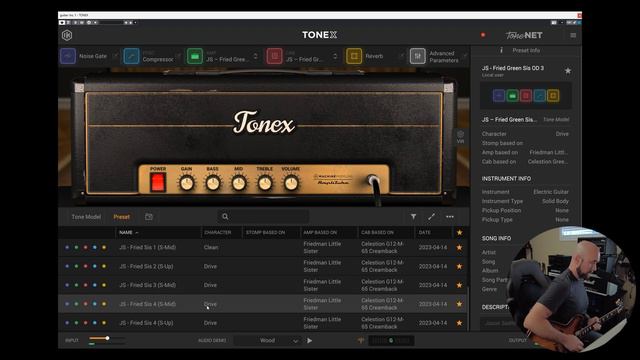Adjust the INPUT level slider

click(x=107, y=338)
